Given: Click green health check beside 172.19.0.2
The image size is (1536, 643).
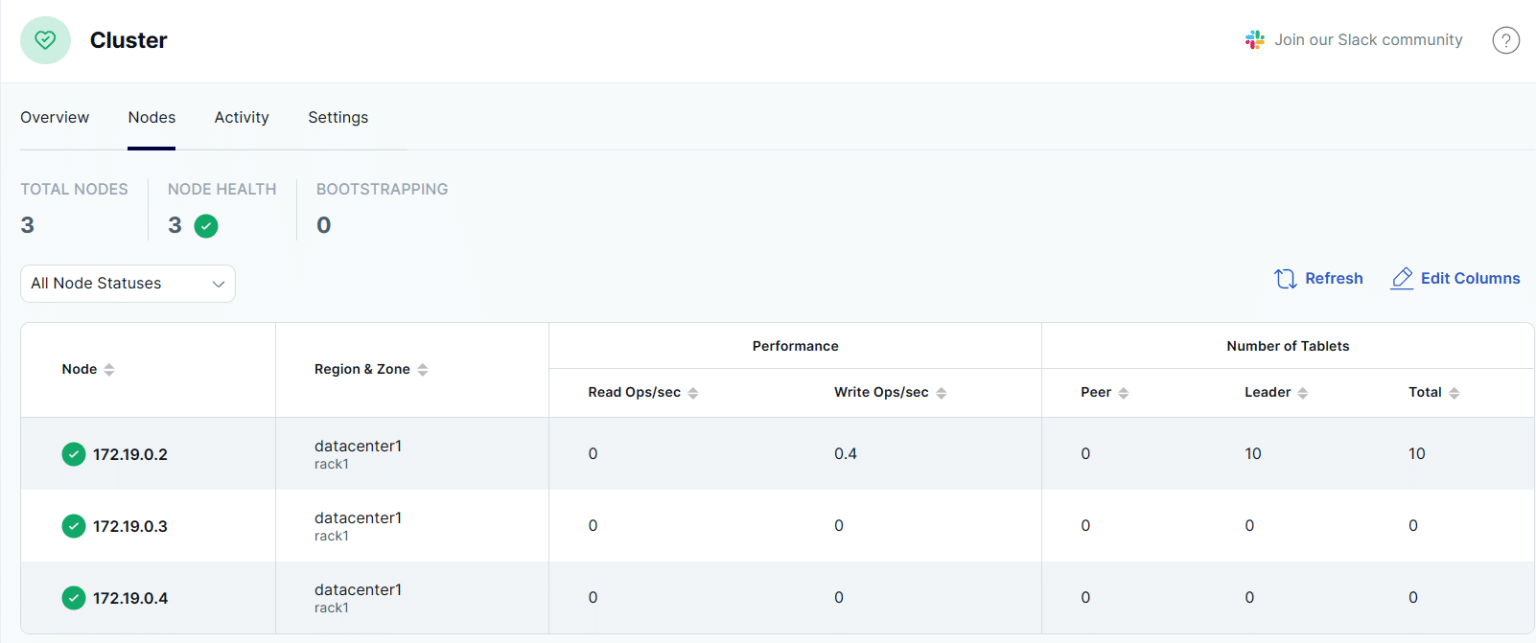Looking at the screenshot, I should (x=73, y=454).
